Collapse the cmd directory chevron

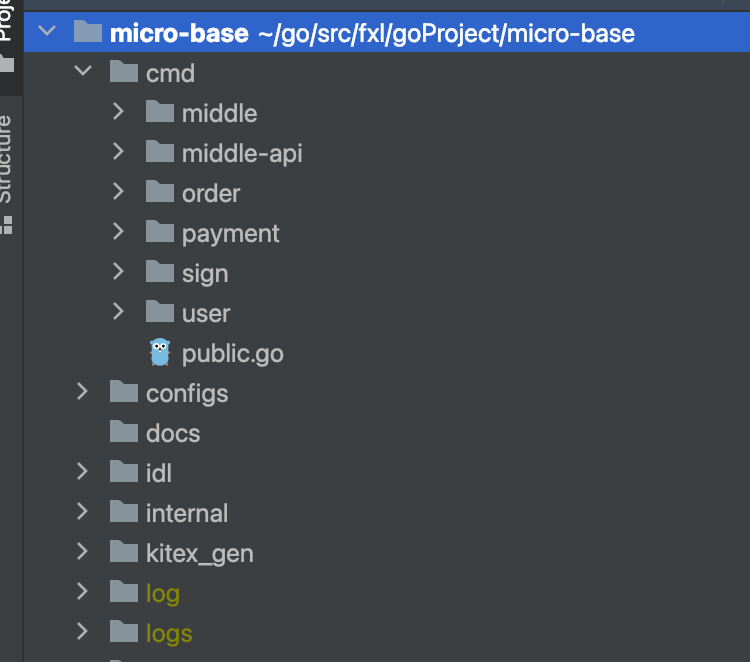tap(82, 72)
